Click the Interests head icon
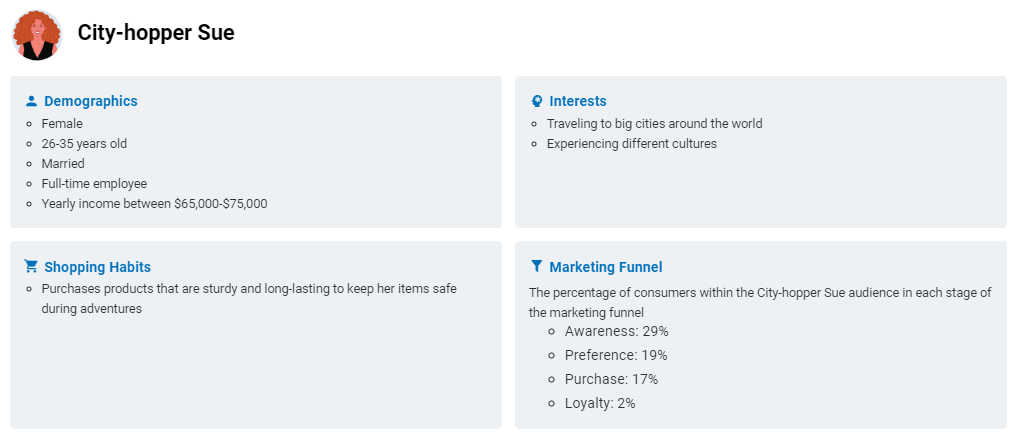 click(536, 101)
